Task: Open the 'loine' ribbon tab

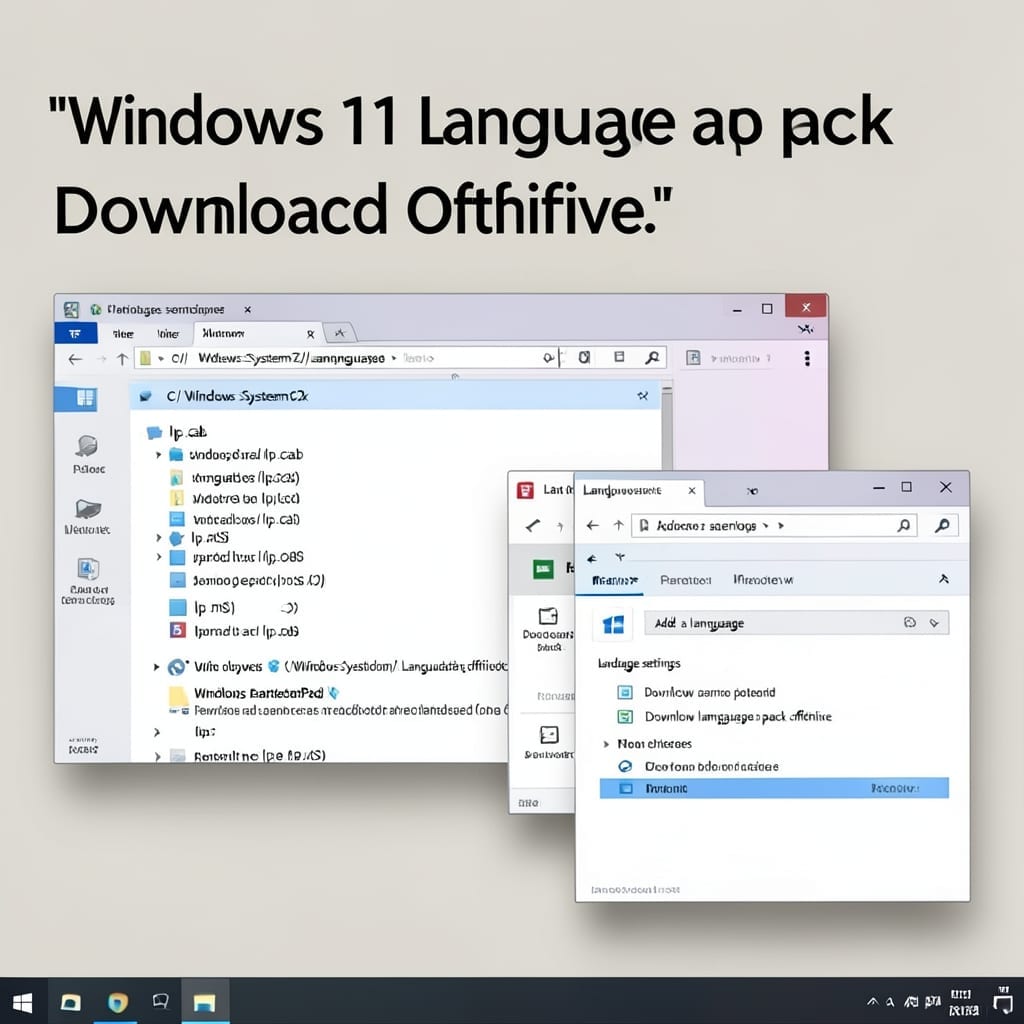Action: (168, 334)
